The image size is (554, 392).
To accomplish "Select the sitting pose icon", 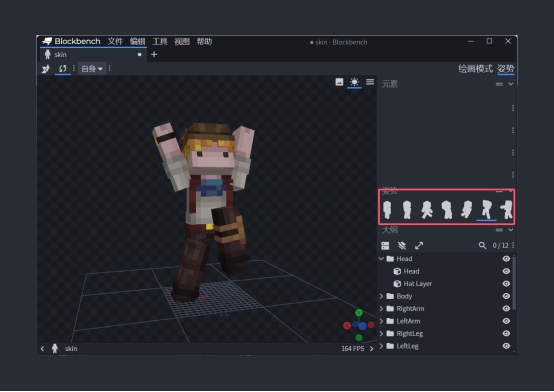I will 467,210.
